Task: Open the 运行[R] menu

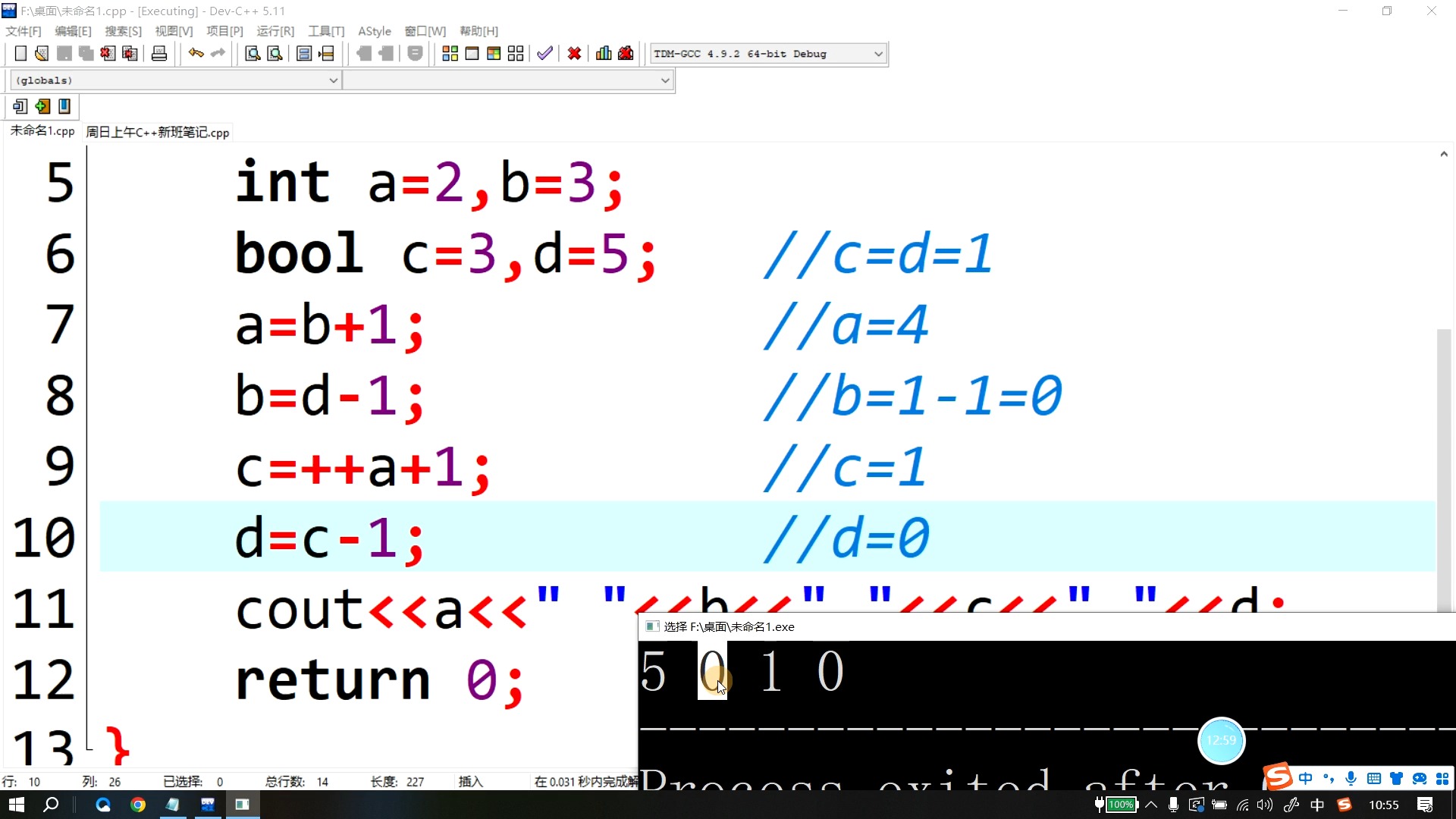Action: click(275, 31)
